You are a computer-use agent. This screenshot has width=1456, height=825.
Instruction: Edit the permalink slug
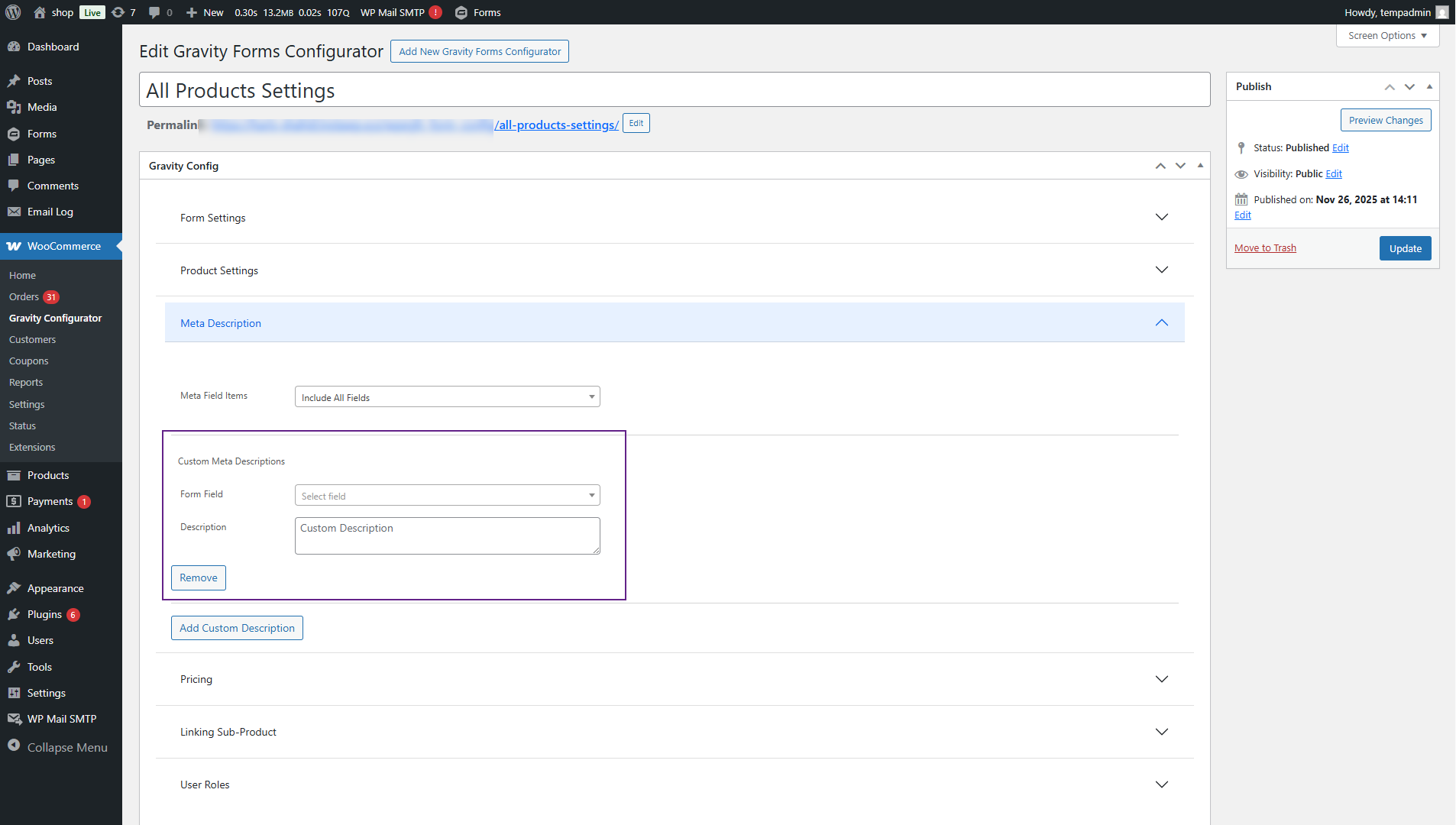coord(636,124)
